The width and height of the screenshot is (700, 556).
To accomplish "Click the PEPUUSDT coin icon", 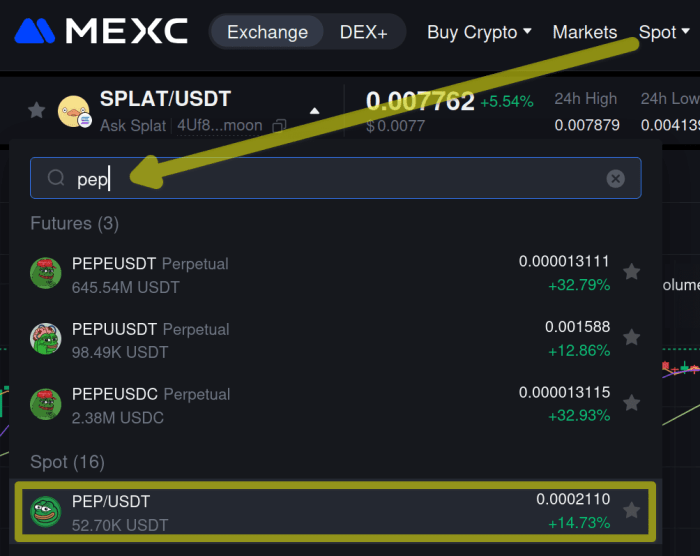I will [46, 339].
